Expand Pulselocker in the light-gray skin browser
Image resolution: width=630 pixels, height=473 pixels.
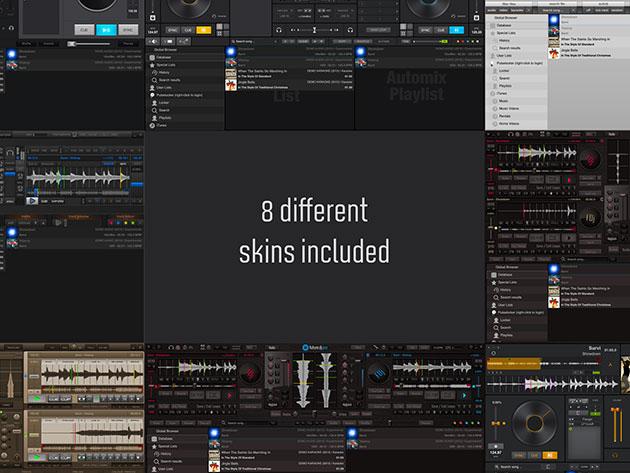(516, 63)
